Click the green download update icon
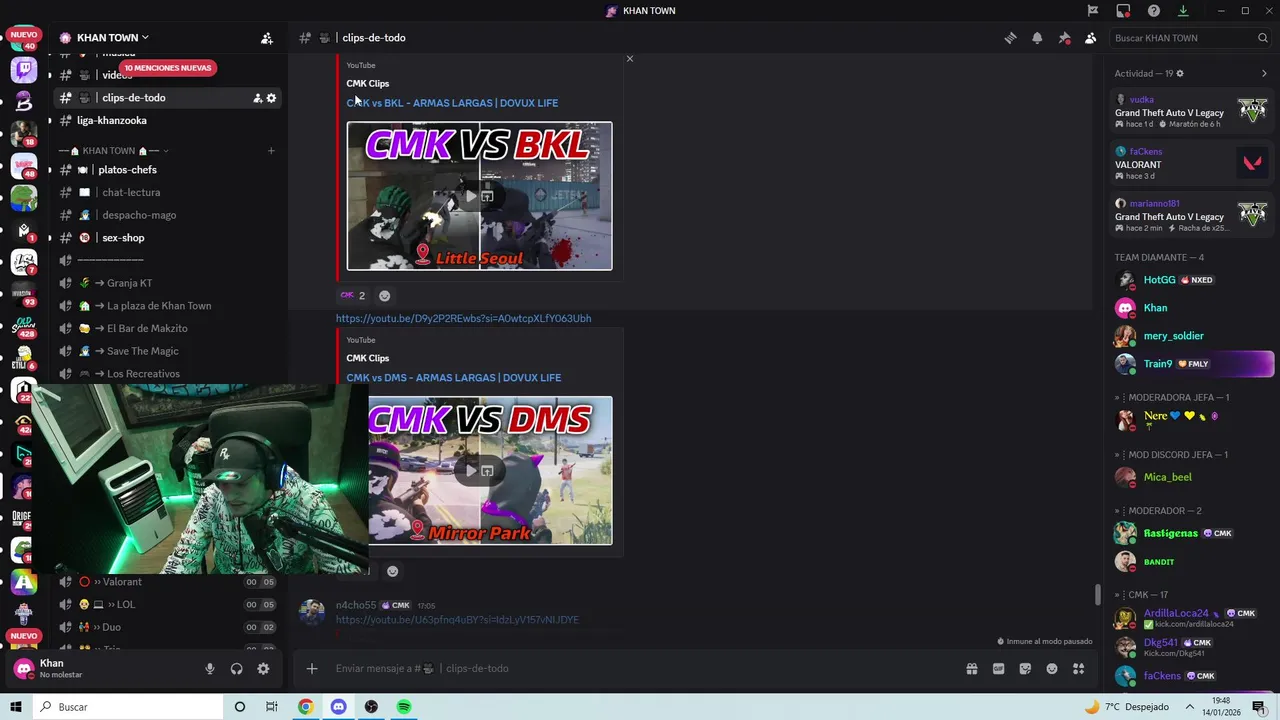Screen dimensions: 1280x720 1183,11
